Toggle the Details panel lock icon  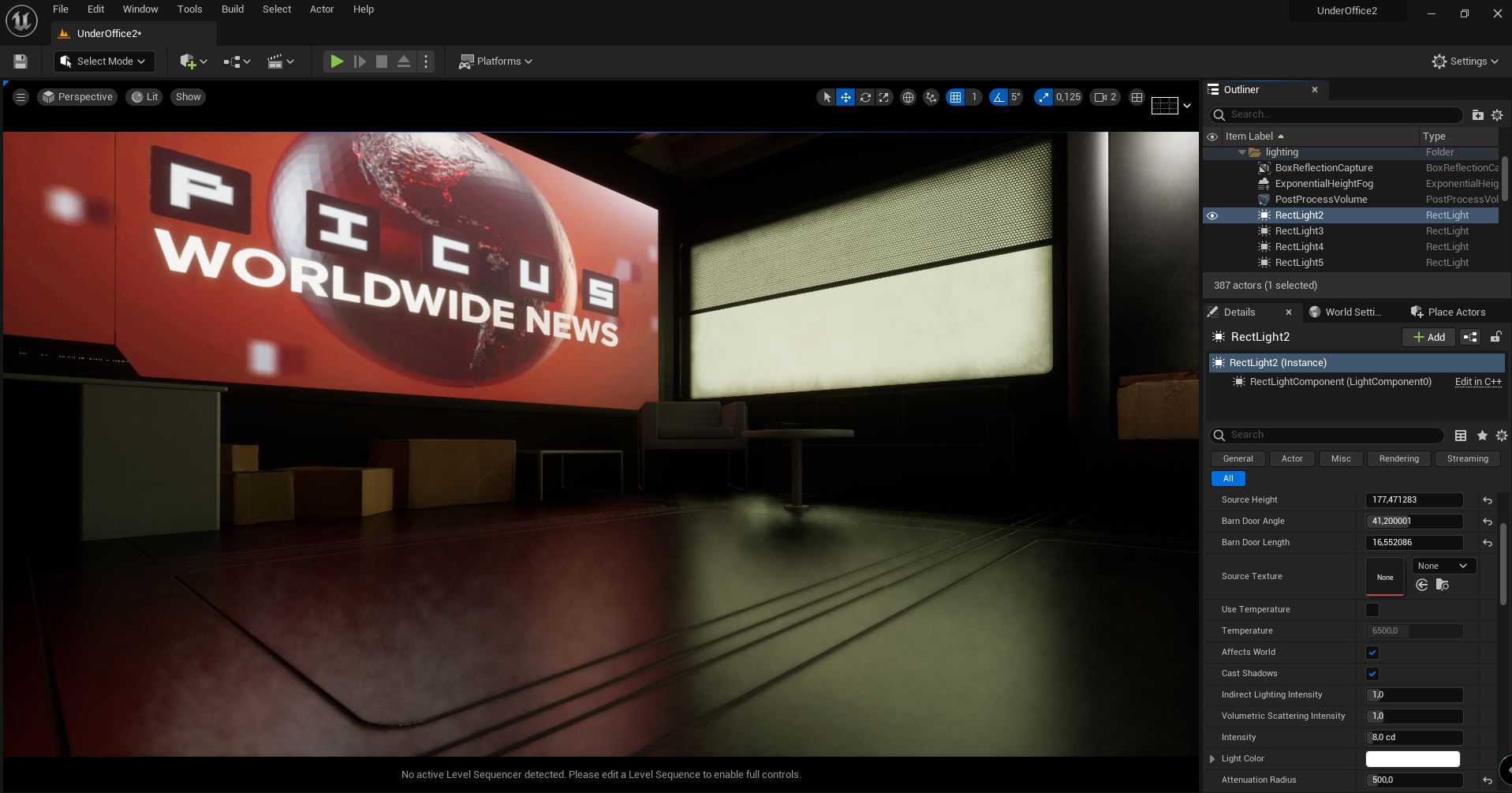point(1495,337)
